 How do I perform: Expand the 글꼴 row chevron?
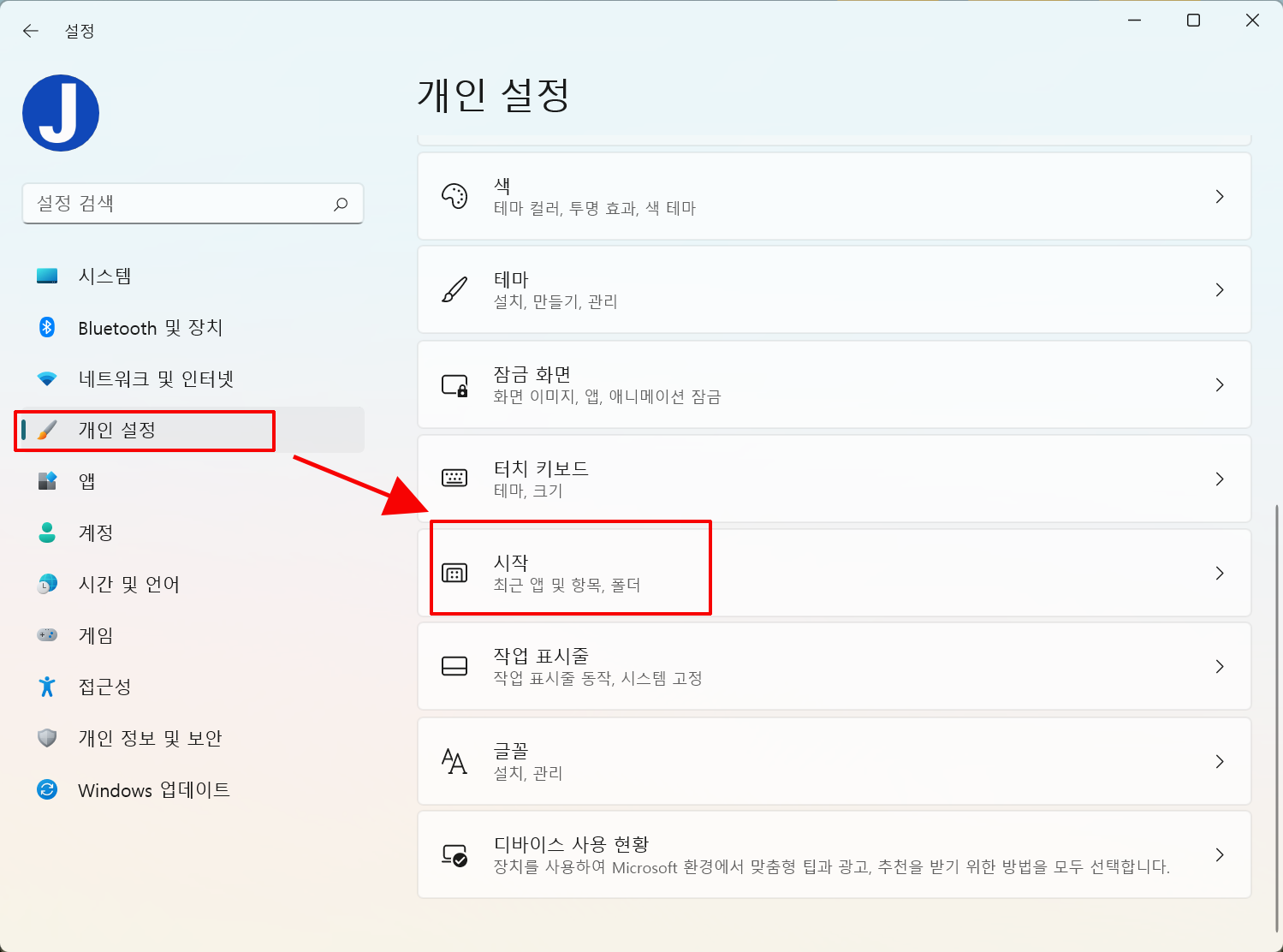1220,761
